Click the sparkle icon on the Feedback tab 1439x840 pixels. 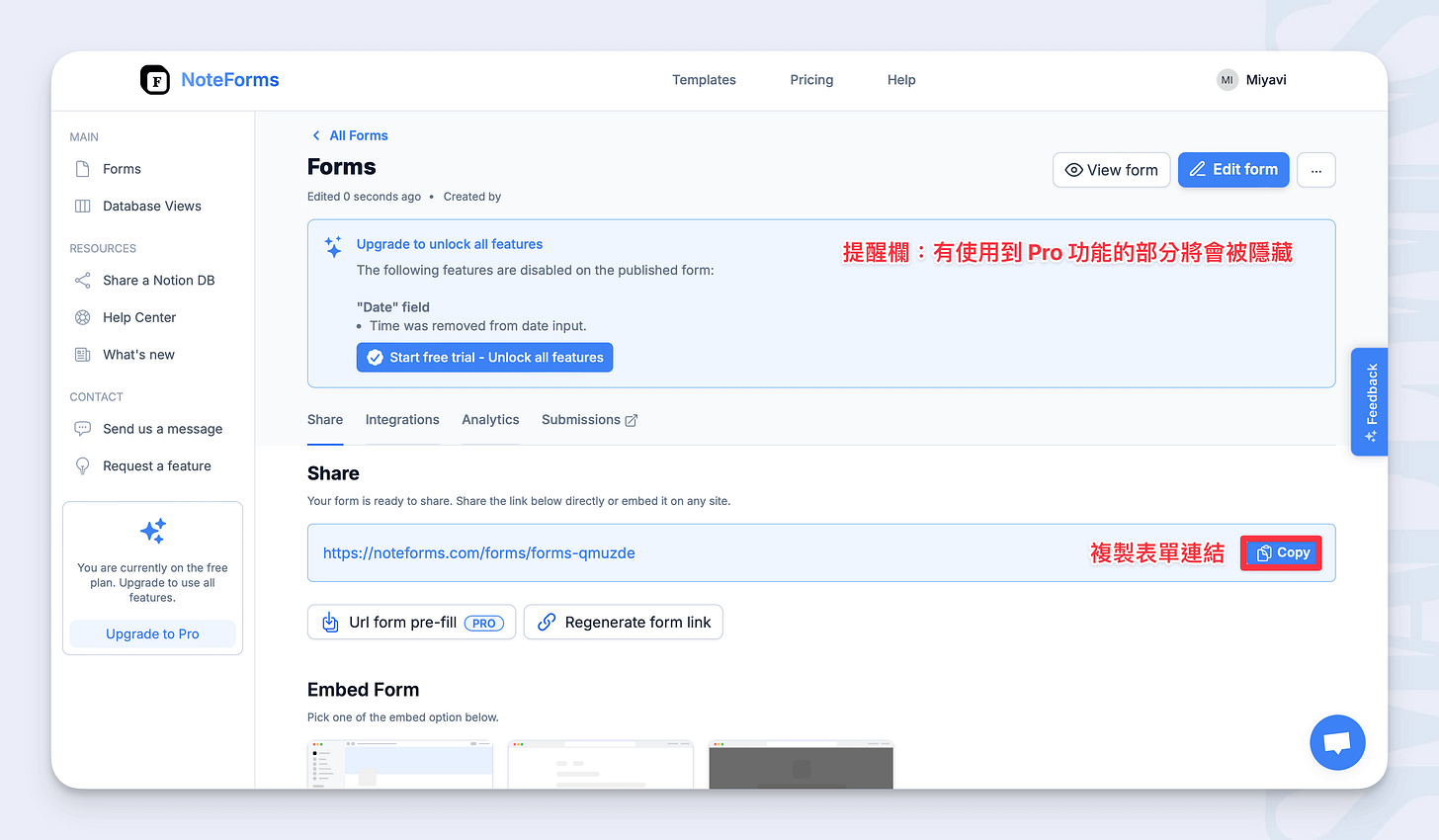1371,436
